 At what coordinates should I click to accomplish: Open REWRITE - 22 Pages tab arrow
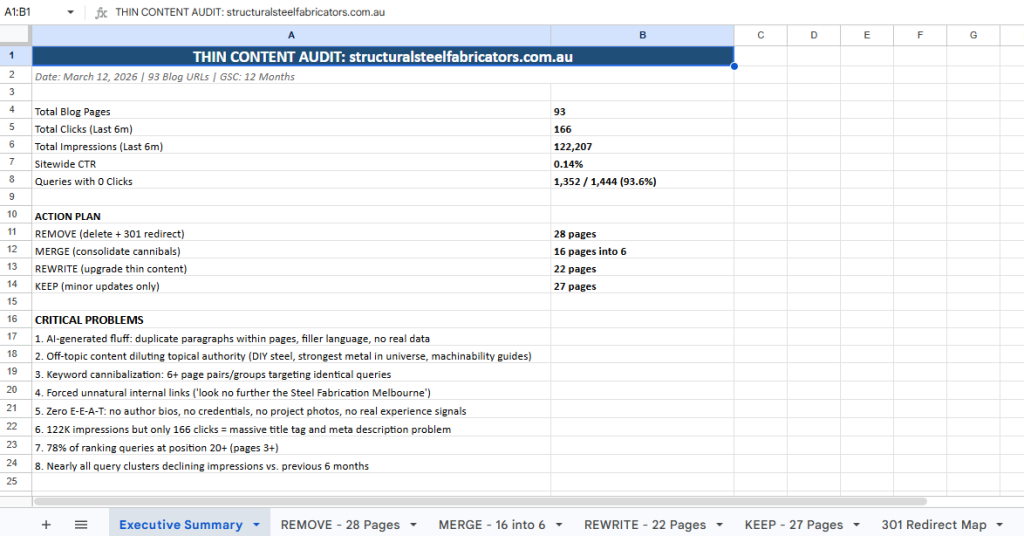(720, 525)
